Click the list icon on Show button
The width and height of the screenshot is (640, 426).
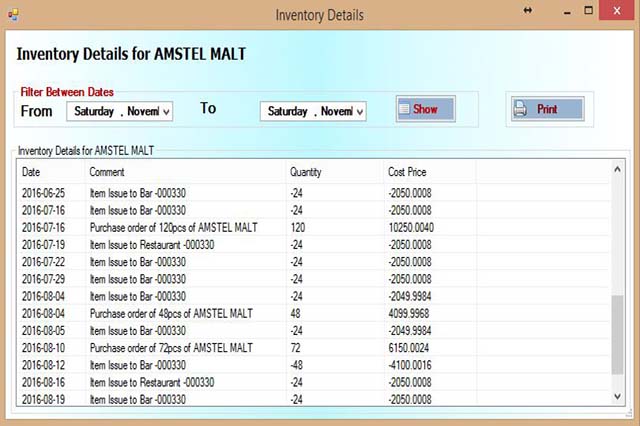[x=404, y=109]
